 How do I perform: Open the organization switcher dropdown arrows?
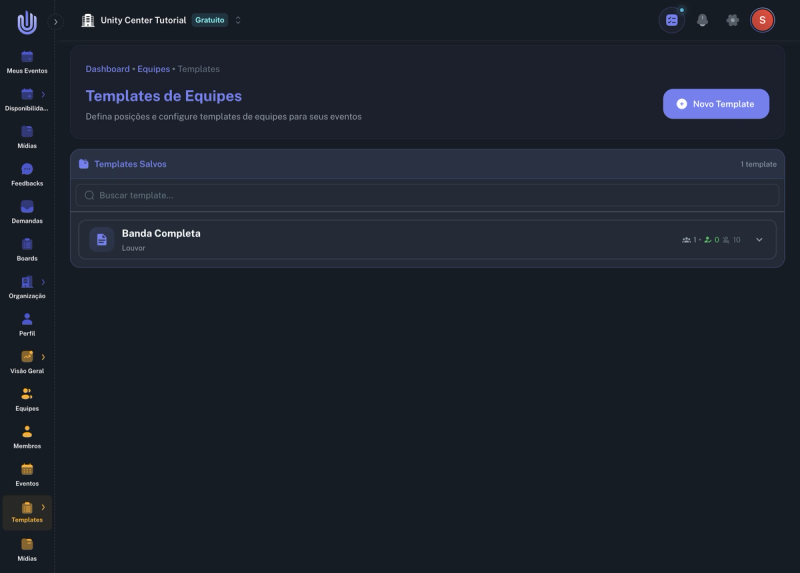tap(238, 20)
